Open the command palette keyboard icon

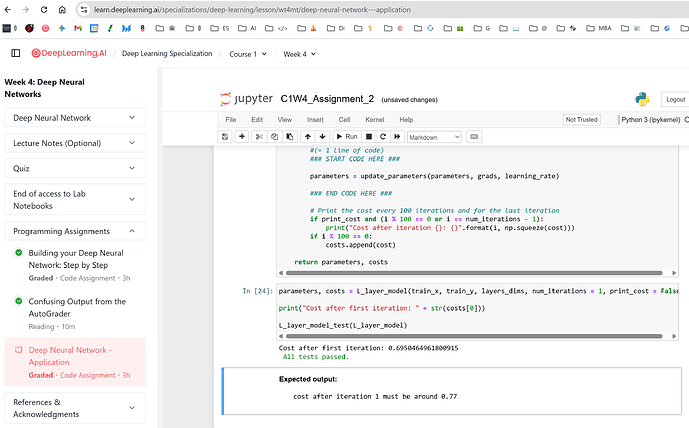(x=473, y=136)
